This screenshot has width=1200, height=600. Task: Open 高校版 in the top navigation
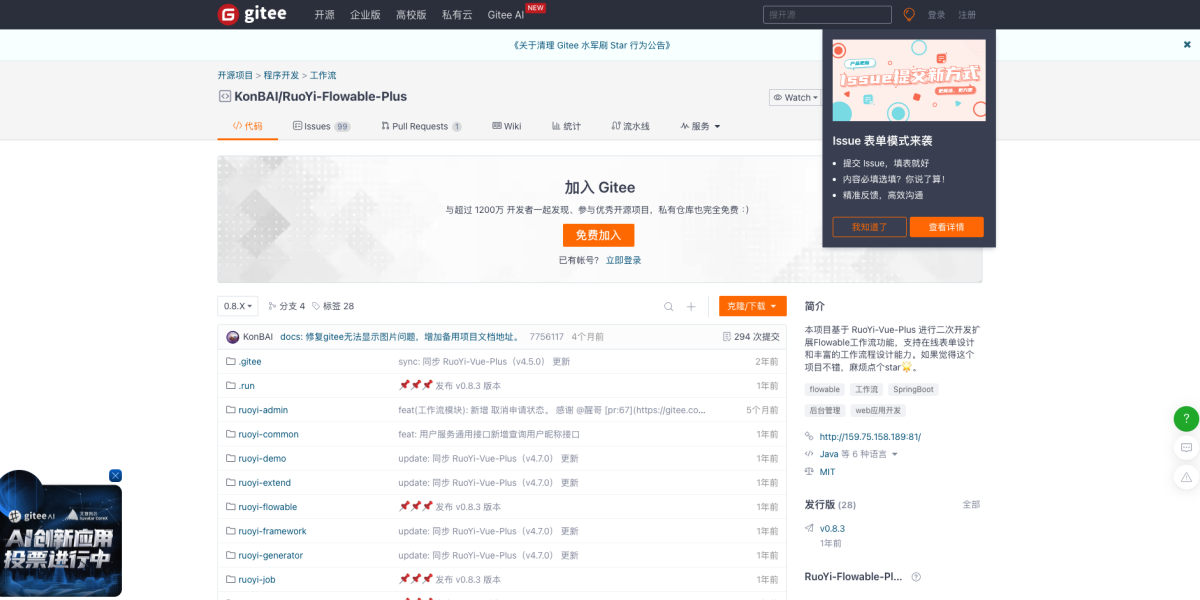click(411, 15)
